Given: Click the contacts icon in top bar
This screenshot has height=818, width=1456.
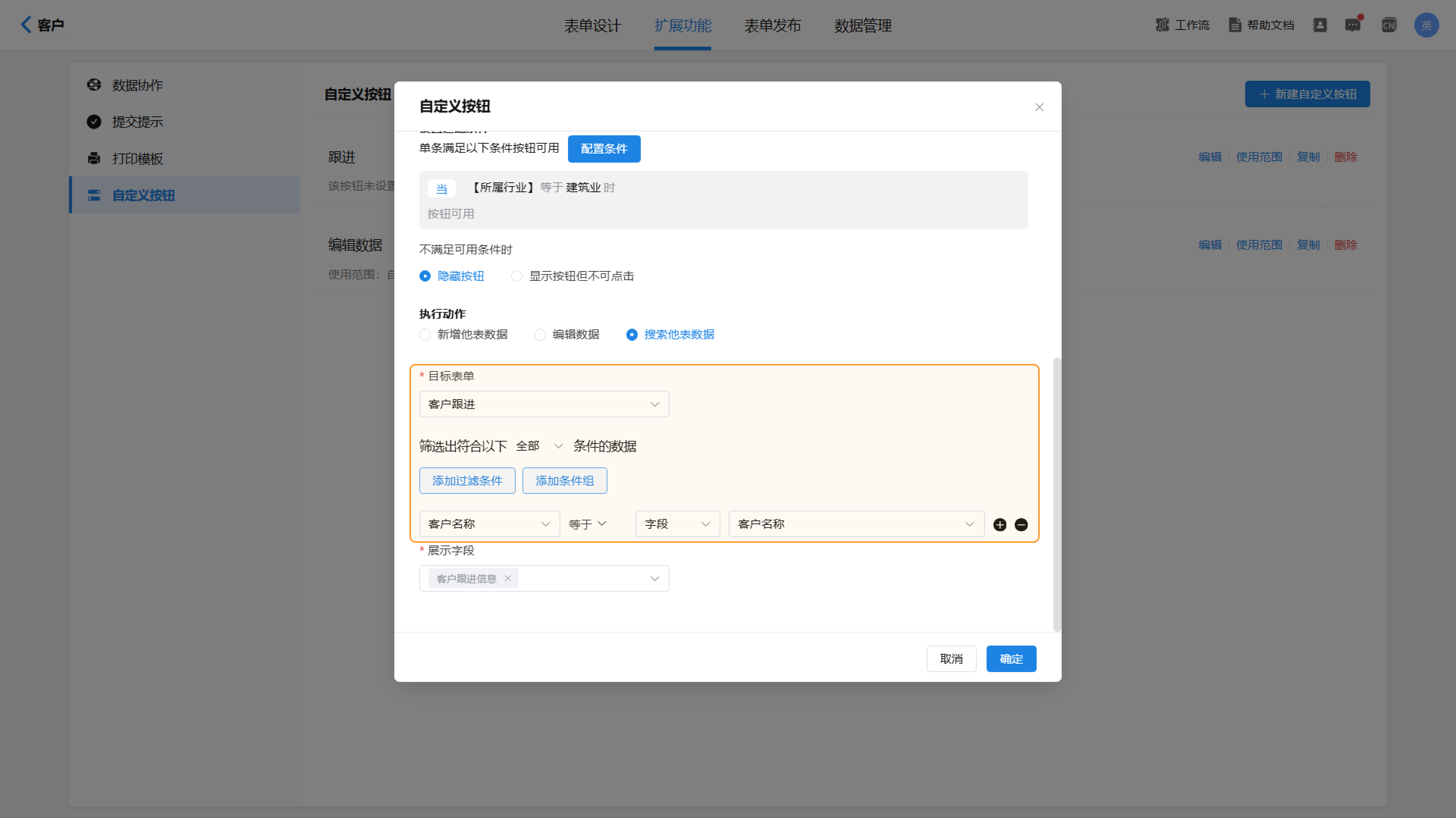Looking at the screenshot, I should pos(1319,25).
